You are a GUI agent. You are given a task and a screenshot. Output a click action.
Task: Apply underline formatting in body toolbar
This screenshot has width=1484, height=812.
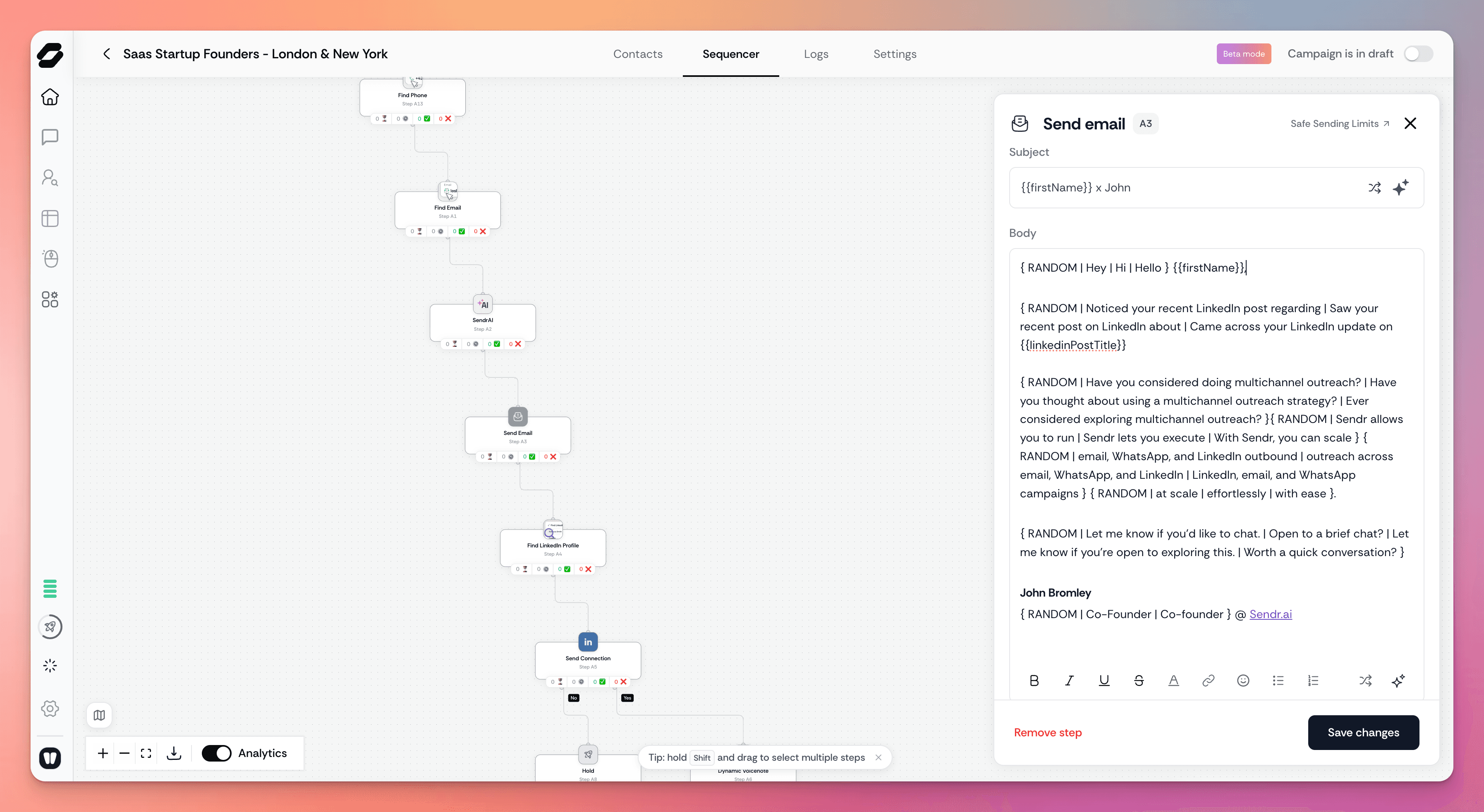click(x=1104, y=681)
